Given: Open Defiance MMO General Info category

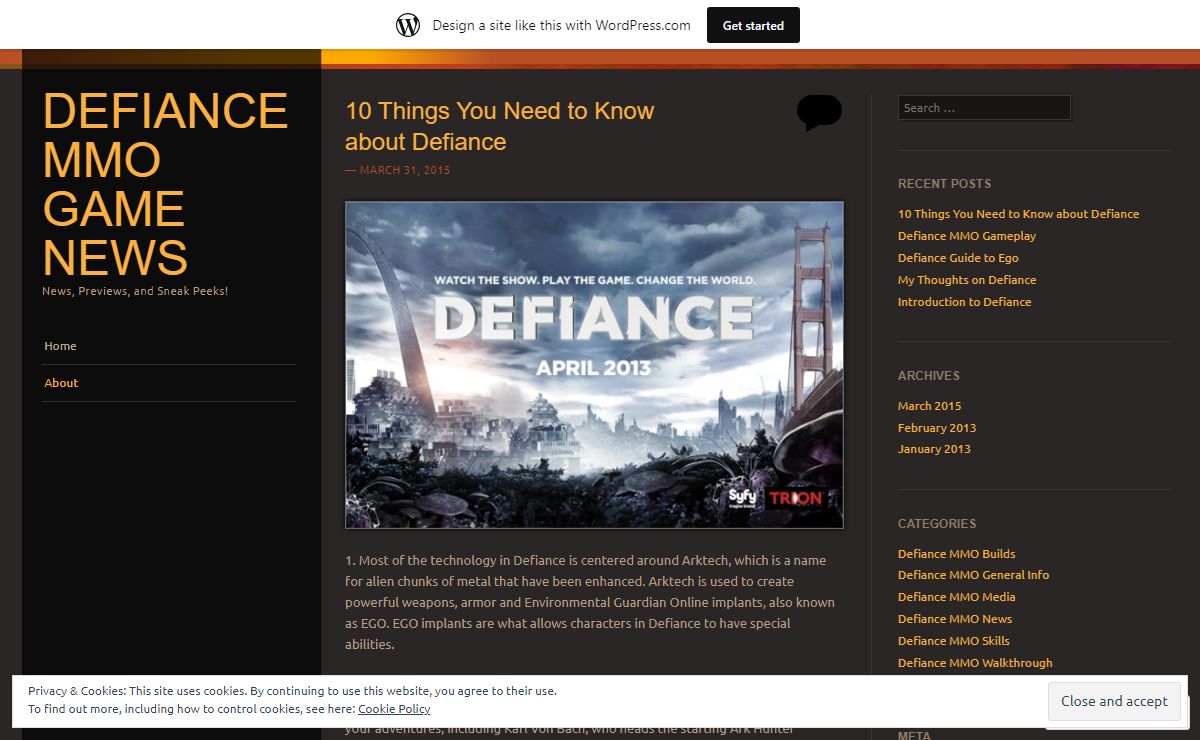Looking at the screenshot, I should click(973, 575).
